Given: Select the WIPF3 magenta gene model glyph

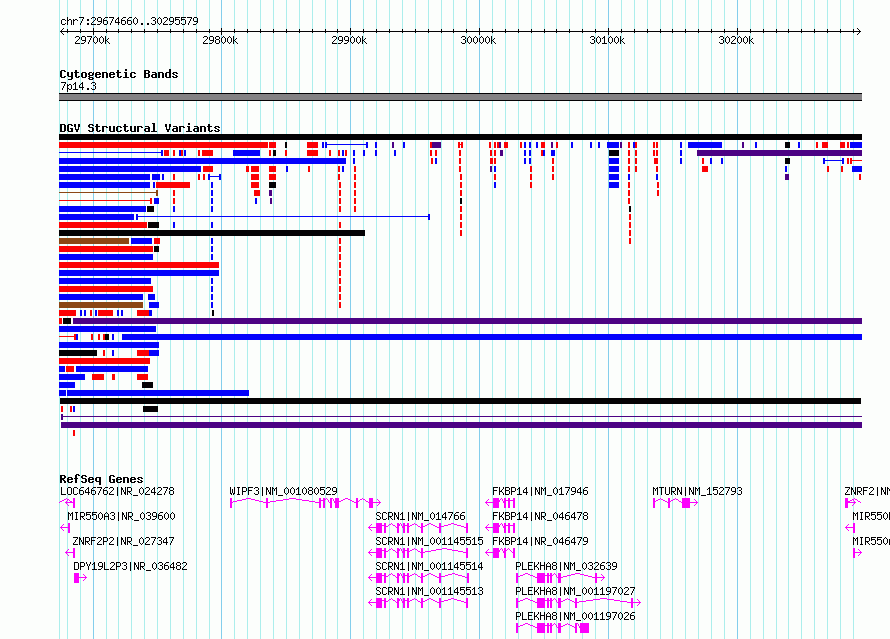Looking at the screenshot, I should tap(305, 503).
